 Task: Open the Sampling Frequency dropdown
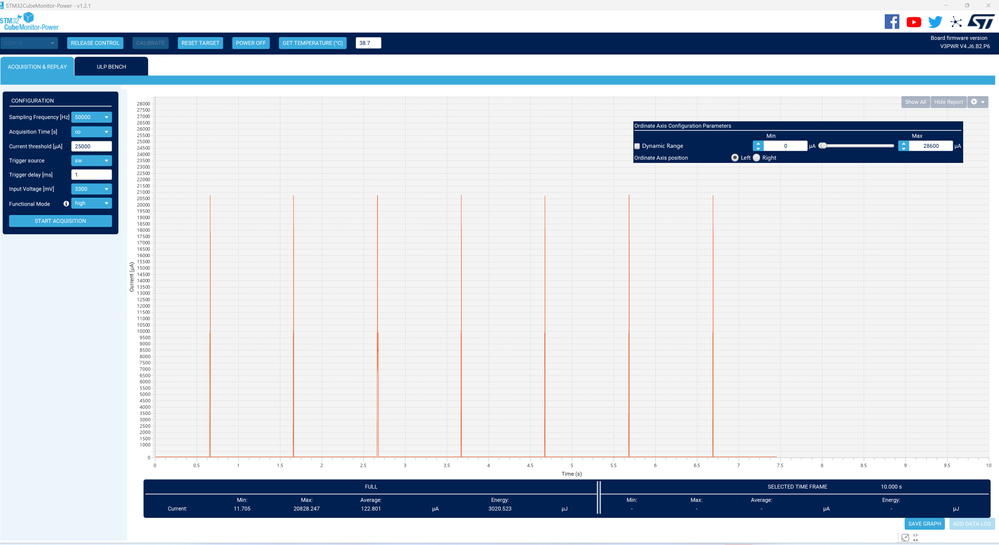[91, 117]
